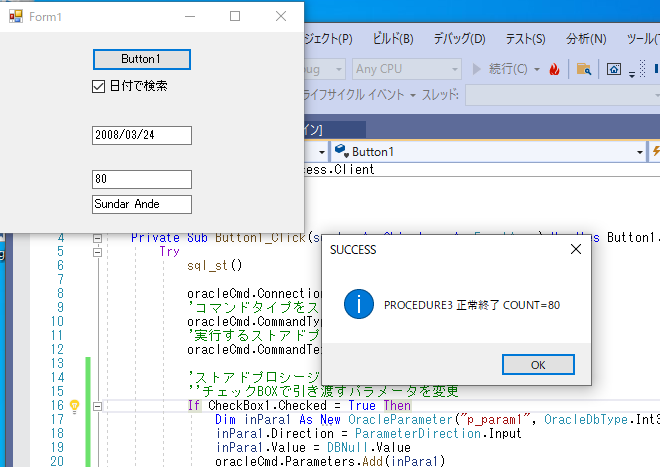660x467 pixels.
Task: Collapse the Try block outline
Action: coord(97,252)
